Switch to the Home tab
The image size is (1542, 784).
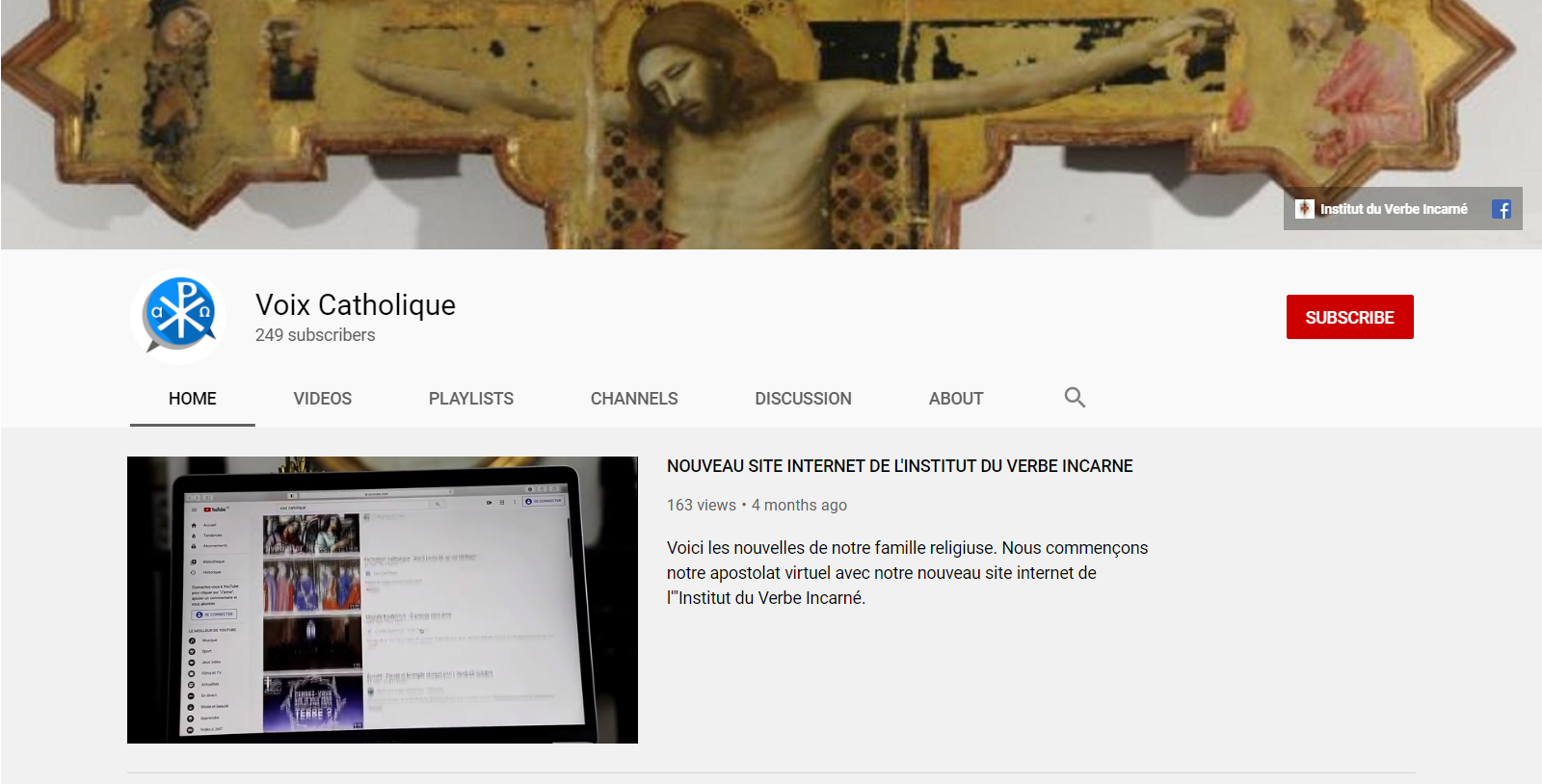coord(193,399)
